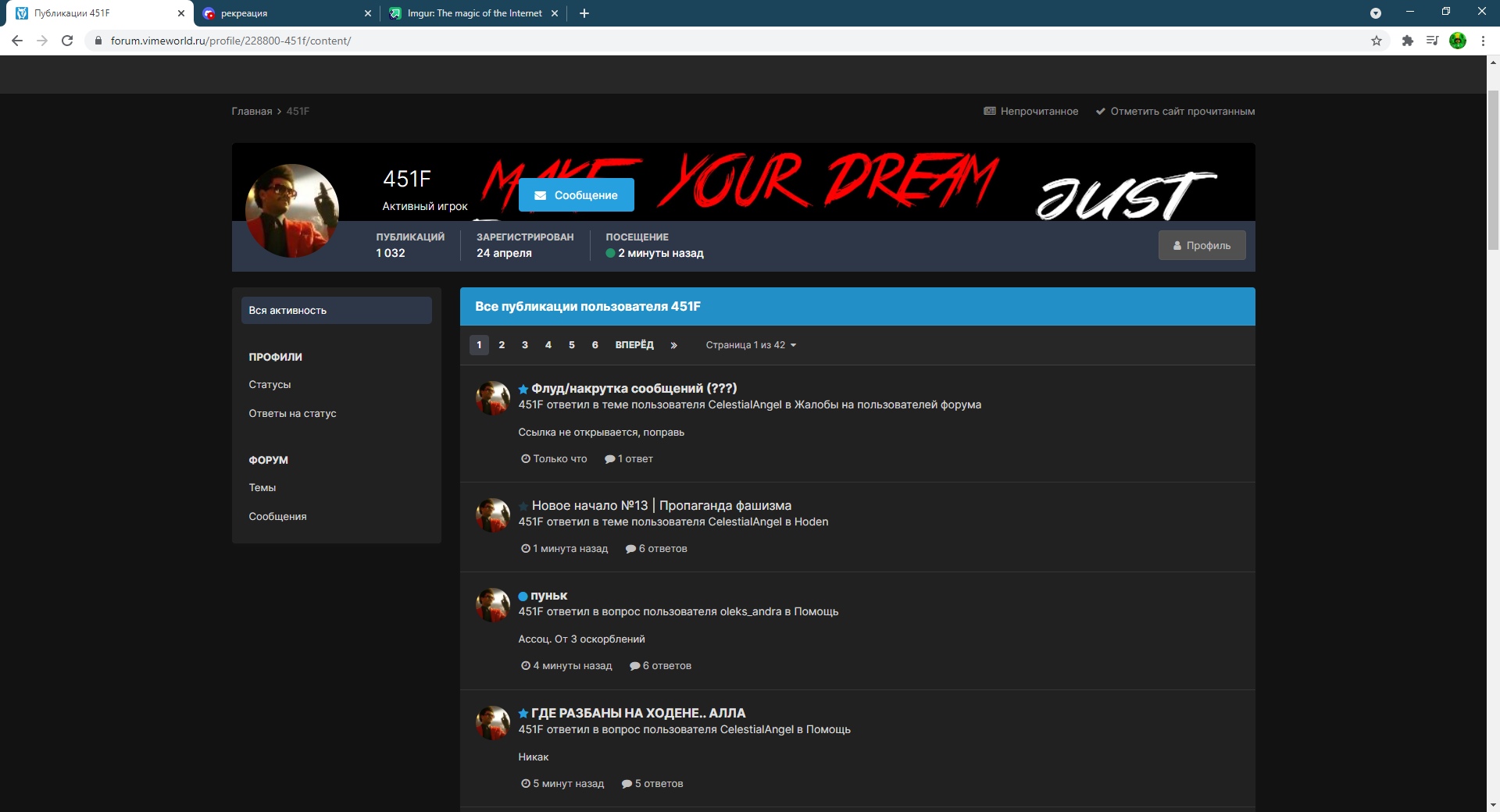This screenshot has width=1500, height=812.
Task: Go to page 3 of publications
Action: point(525,345)
